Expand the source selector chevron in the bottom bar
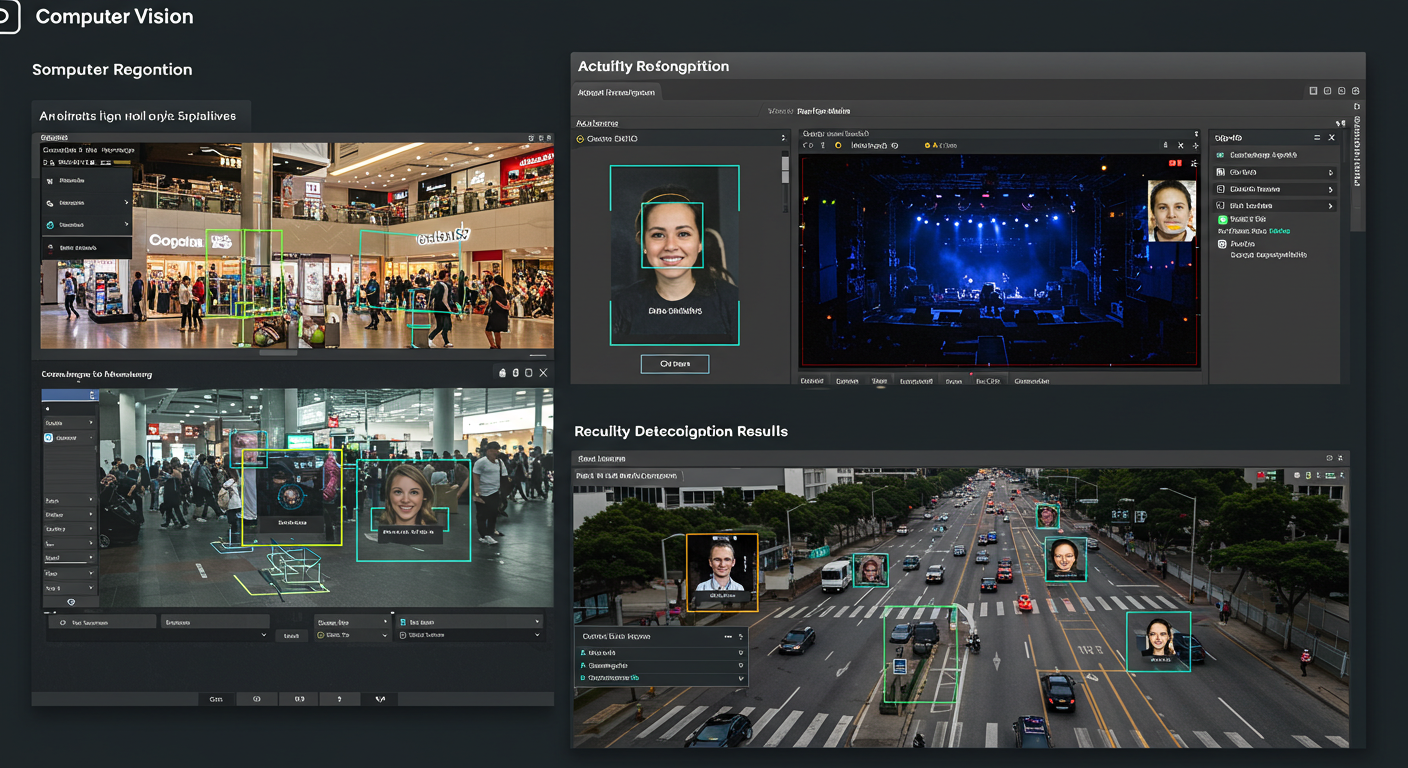The image size is (1408, 768). [x=384, y=637]
